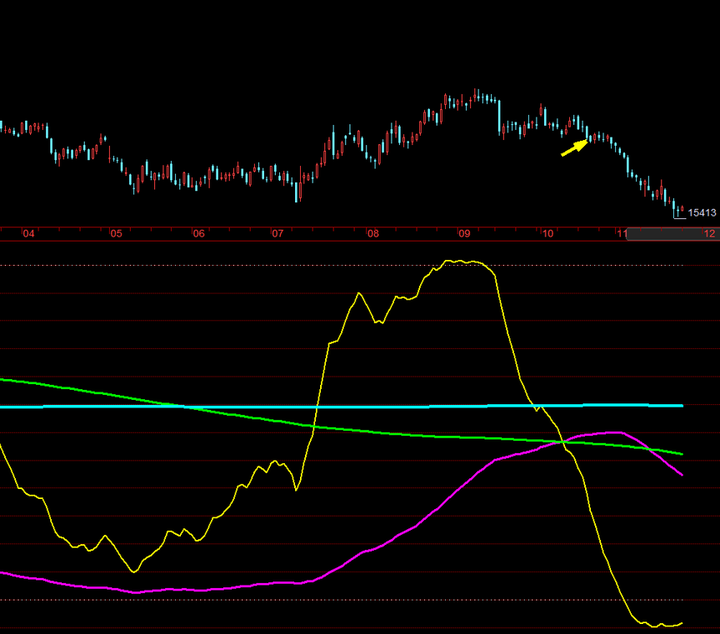Select the 05 month label on time axis
This screenshot has height=634, width=720.
(x=116, y=234)
